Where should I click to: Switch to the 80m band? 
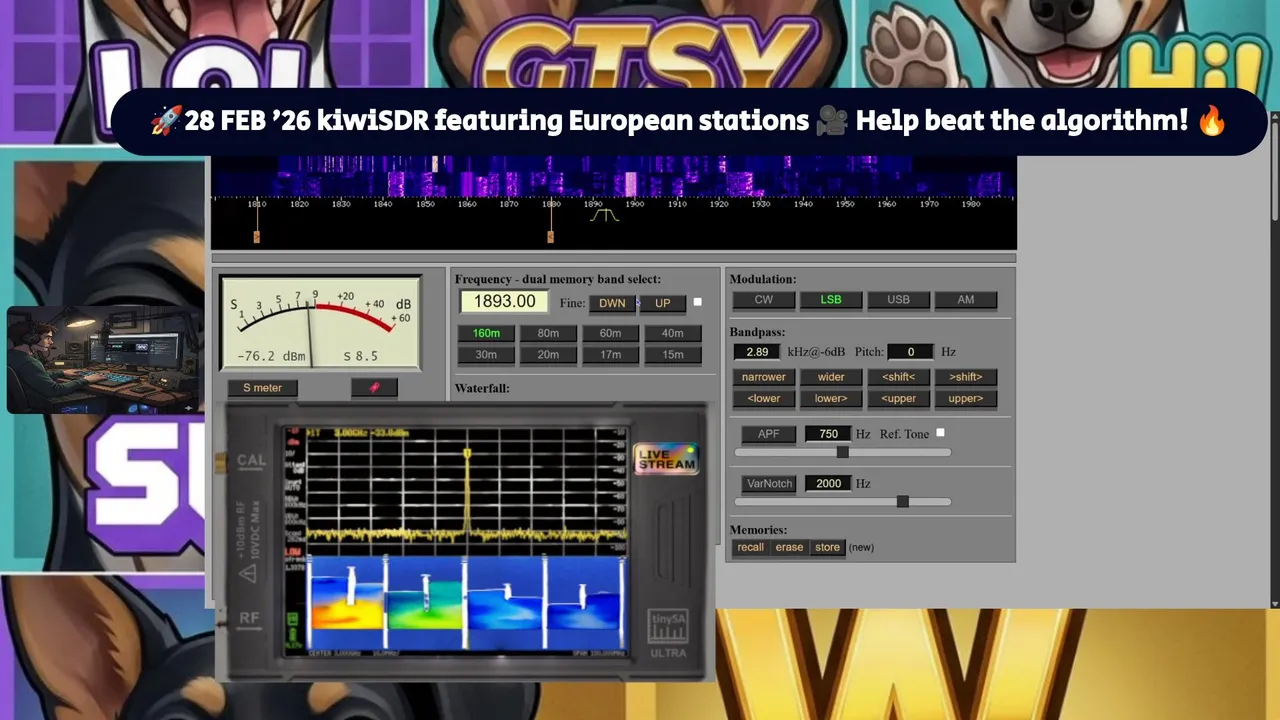(548, 333)
